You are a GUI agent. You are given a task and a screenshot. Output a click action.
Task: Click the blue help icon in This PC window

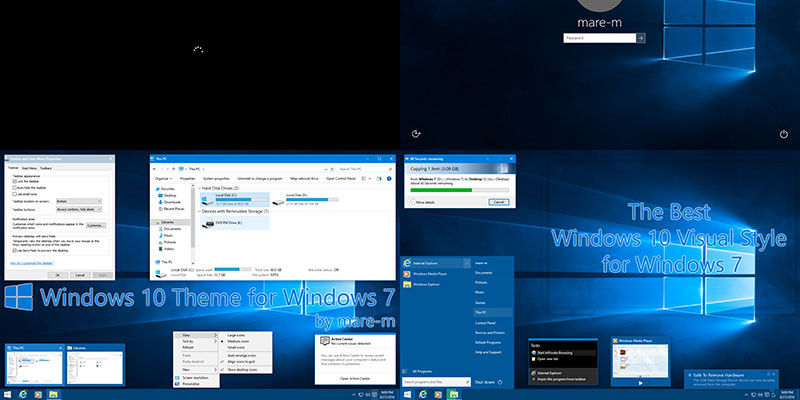(x=389, y=179)
